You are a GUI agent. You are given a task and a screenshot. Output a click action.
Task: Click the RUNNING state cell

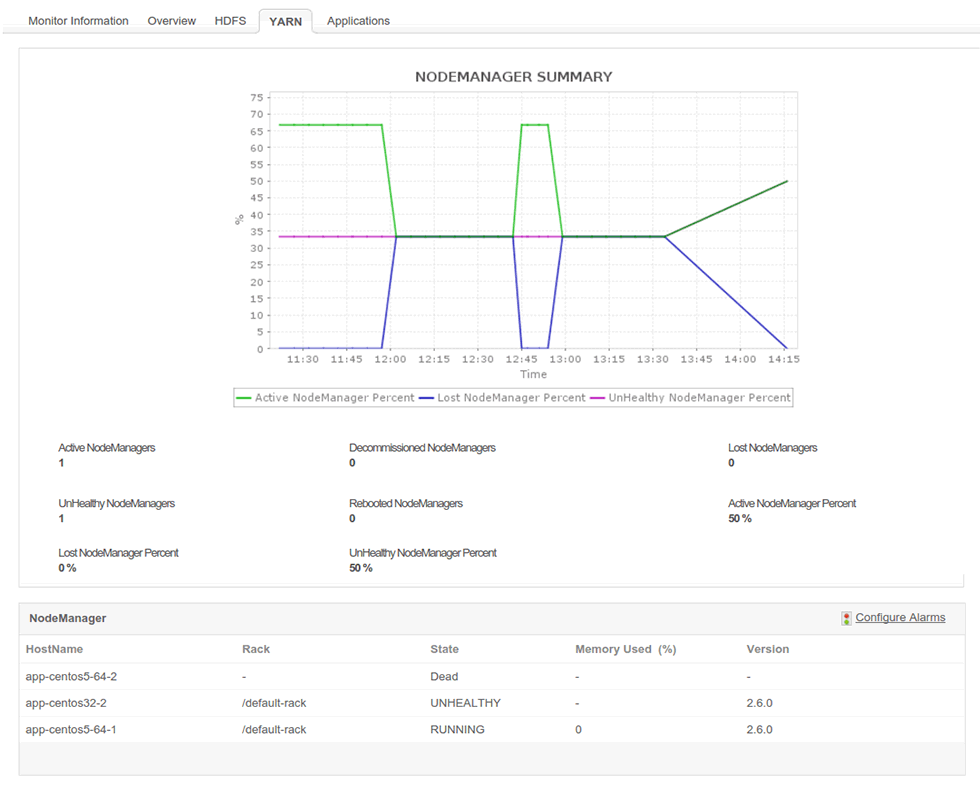tap(458, 729)
